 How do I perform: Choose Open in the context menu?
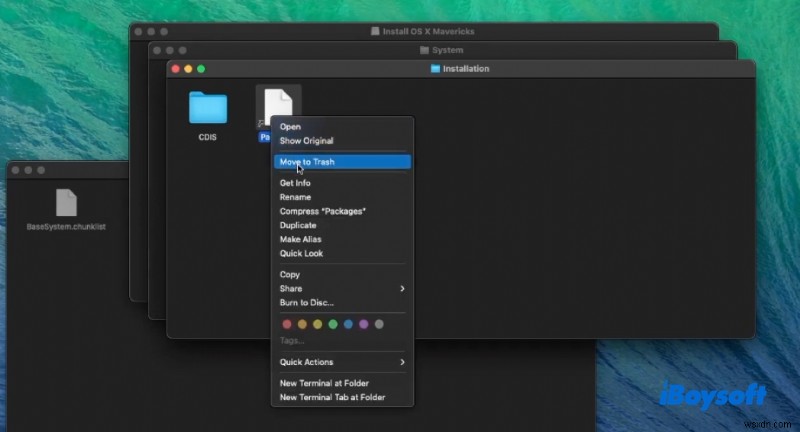click(x=342, y=126)
